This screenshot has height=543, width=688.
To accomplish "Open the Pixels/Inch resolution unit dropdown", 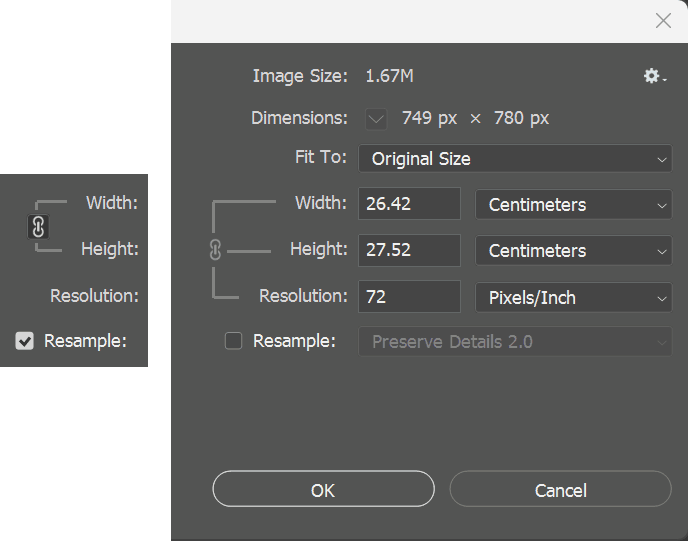I will 573,298.
